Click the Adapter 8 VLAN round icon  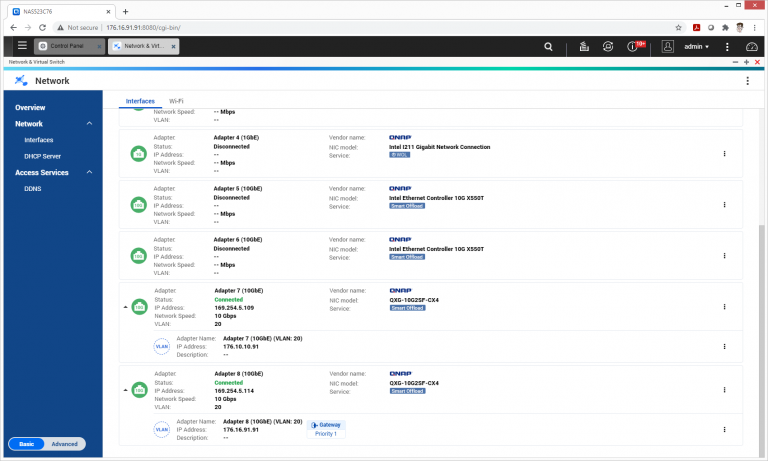click(x=162, y=429)
